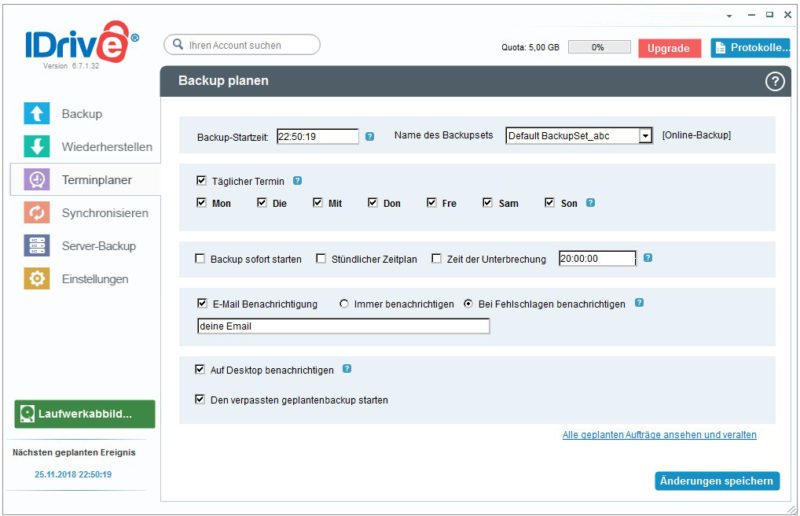Click the Server-Backup icon in sidebar
The image size is (800, 516).
(x=37, y=246)
